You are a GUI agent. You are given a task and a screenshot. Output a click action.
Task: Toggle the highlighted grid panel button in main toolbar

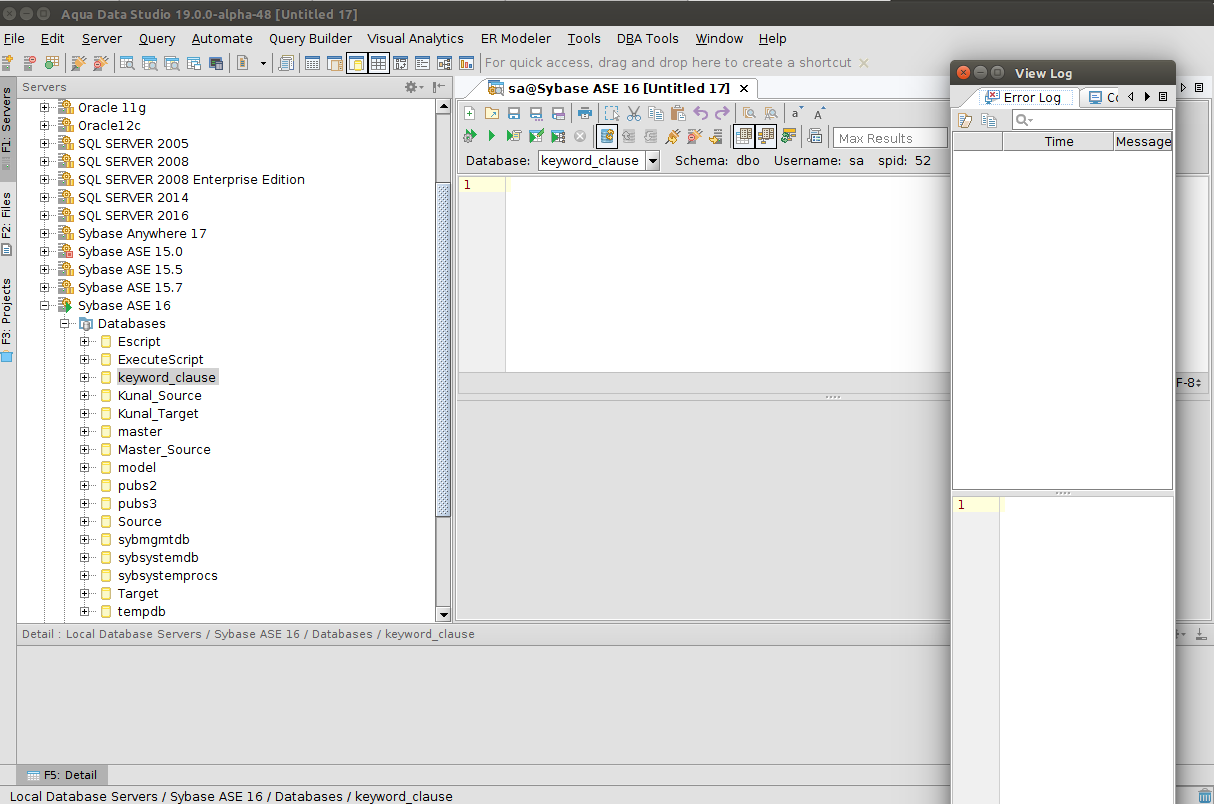378,63
